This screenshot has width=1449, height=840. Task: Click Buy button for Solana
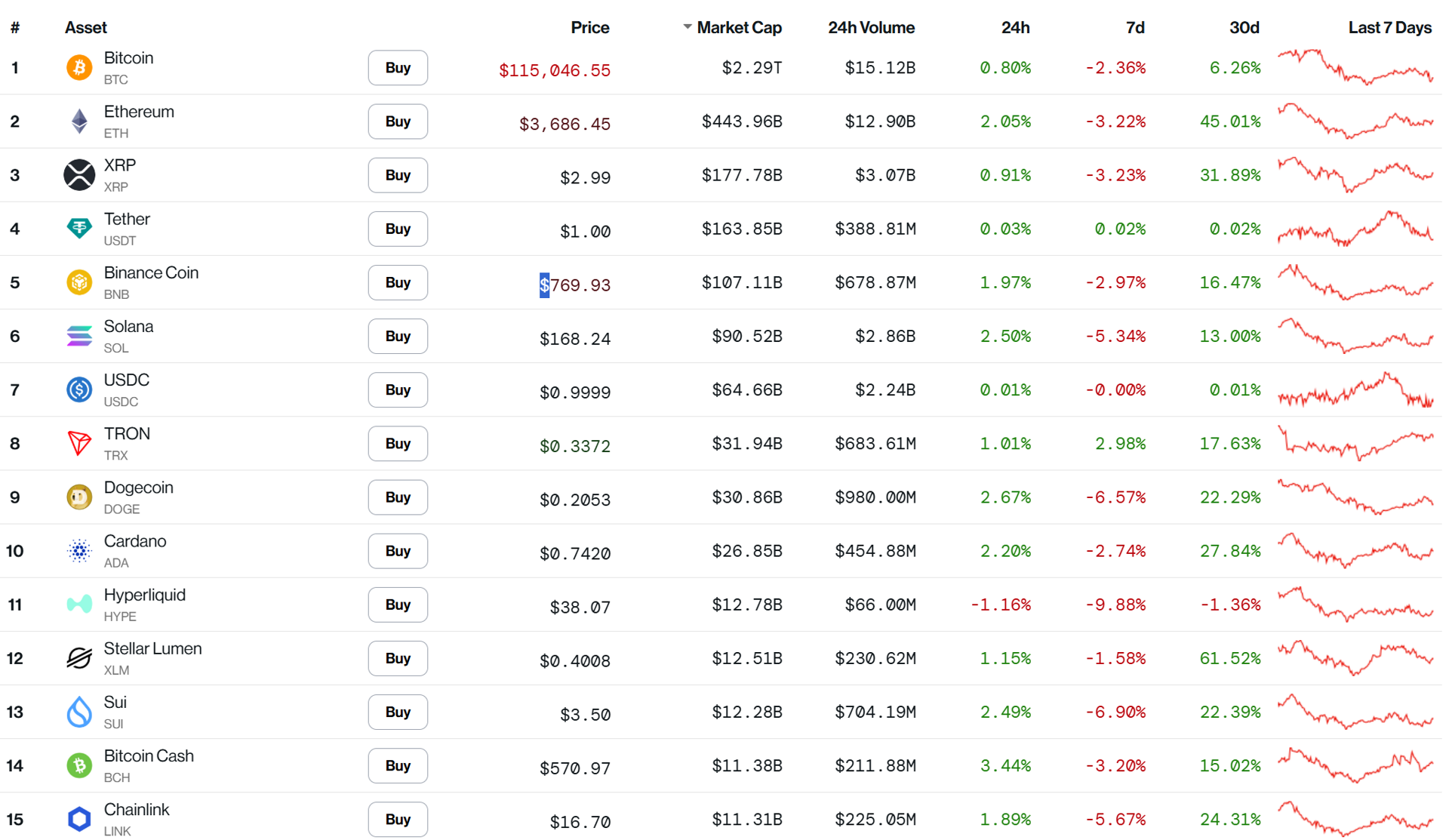pos(398,336)
